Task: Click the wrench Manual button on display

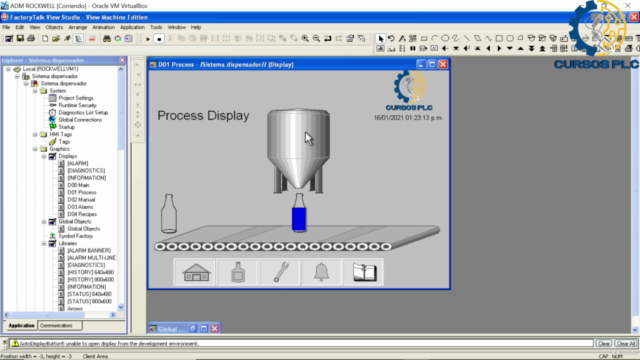Action: tap(280, 272)
